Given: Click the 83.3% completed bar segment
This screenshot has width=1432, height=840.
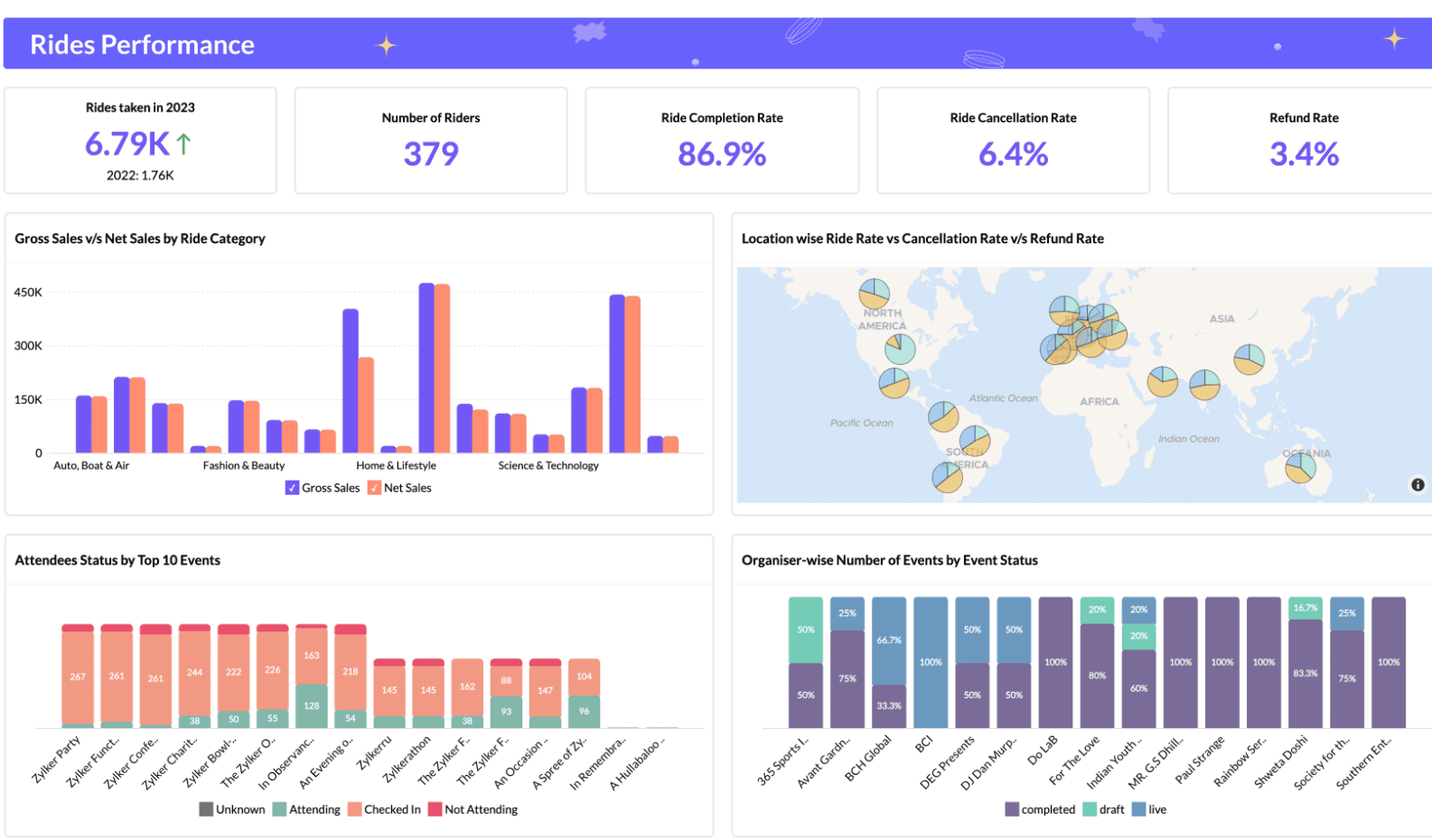Looking at the screenshot, I should point(1306,674).
